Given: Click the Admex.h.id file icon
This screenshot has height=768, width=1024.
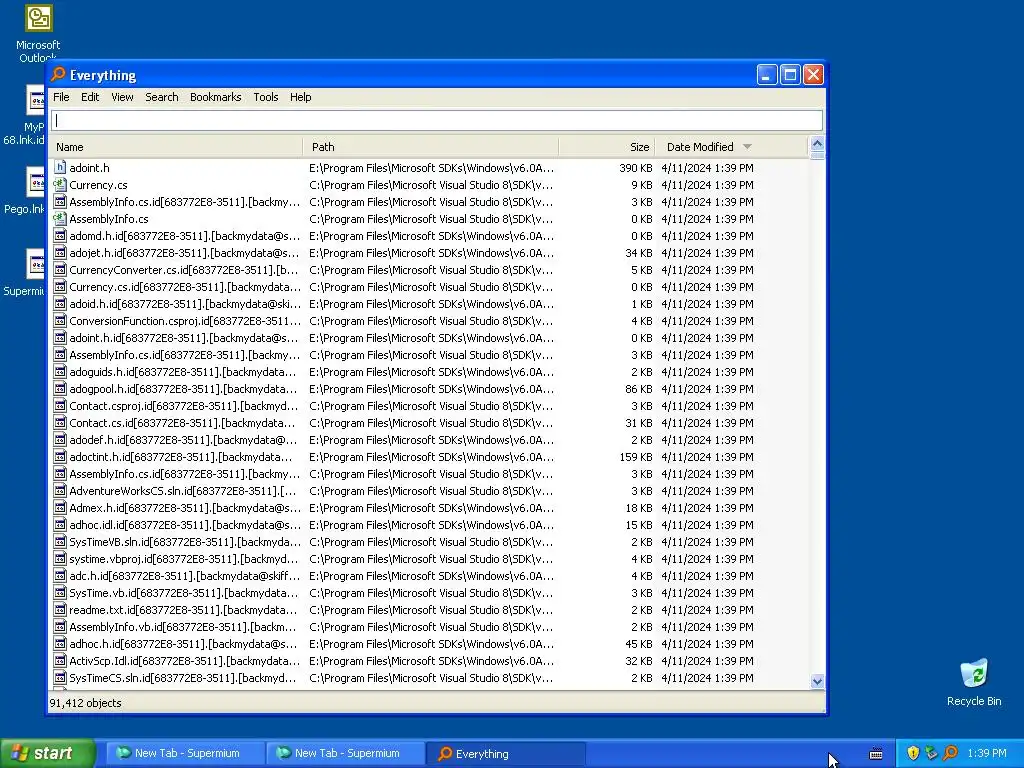Looking at the screenshot, I should pos(60,507).
